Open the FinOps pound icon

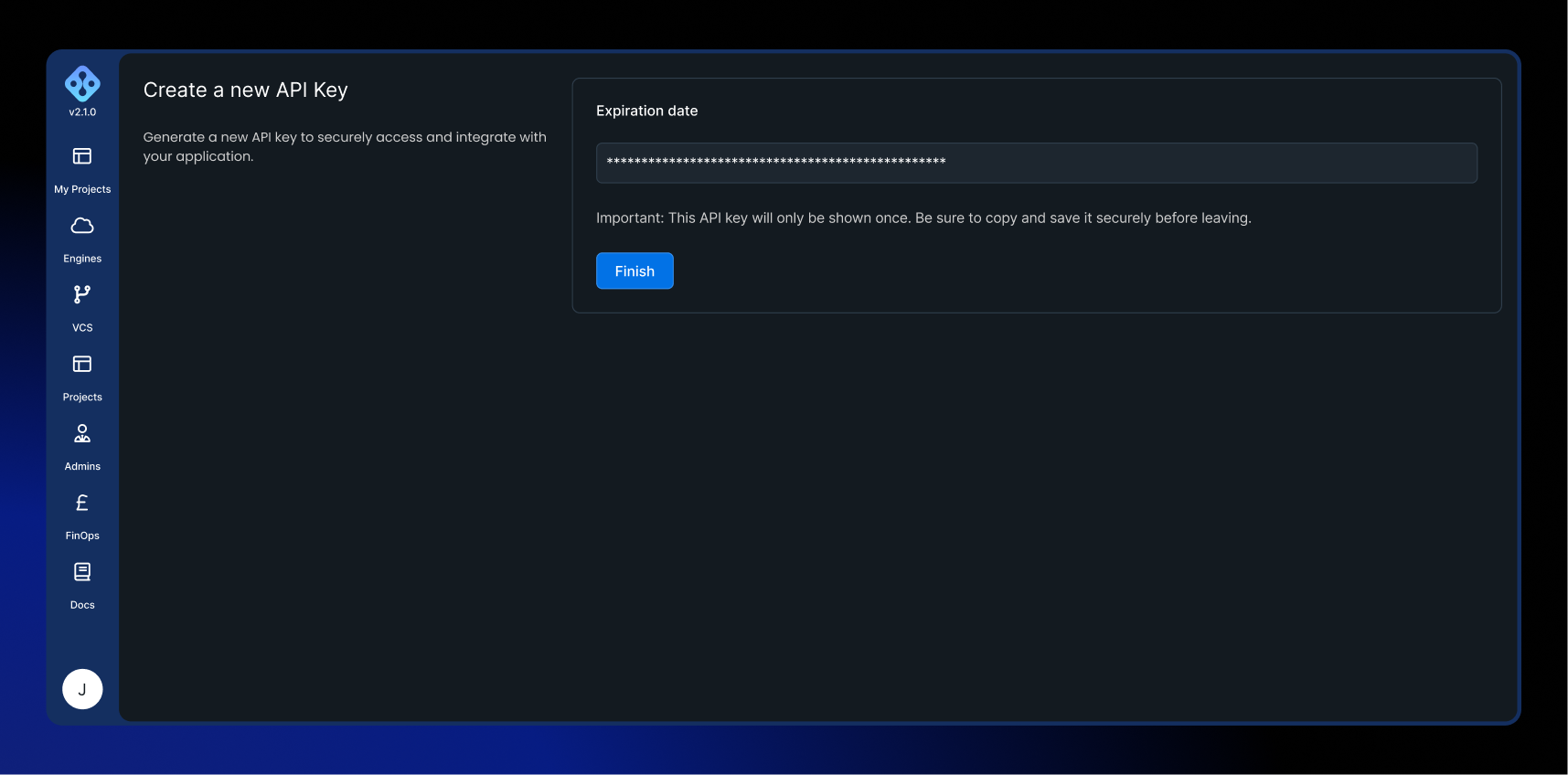[82, 503]
